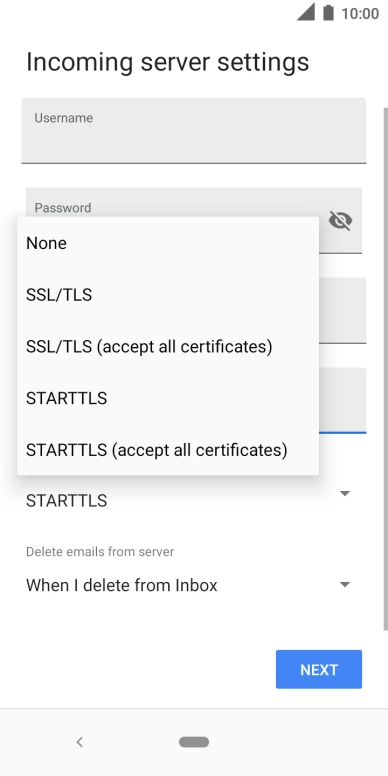Screen dimensions: 388x776
Task: Tap the NEXT button
Action: coord(319,669)
